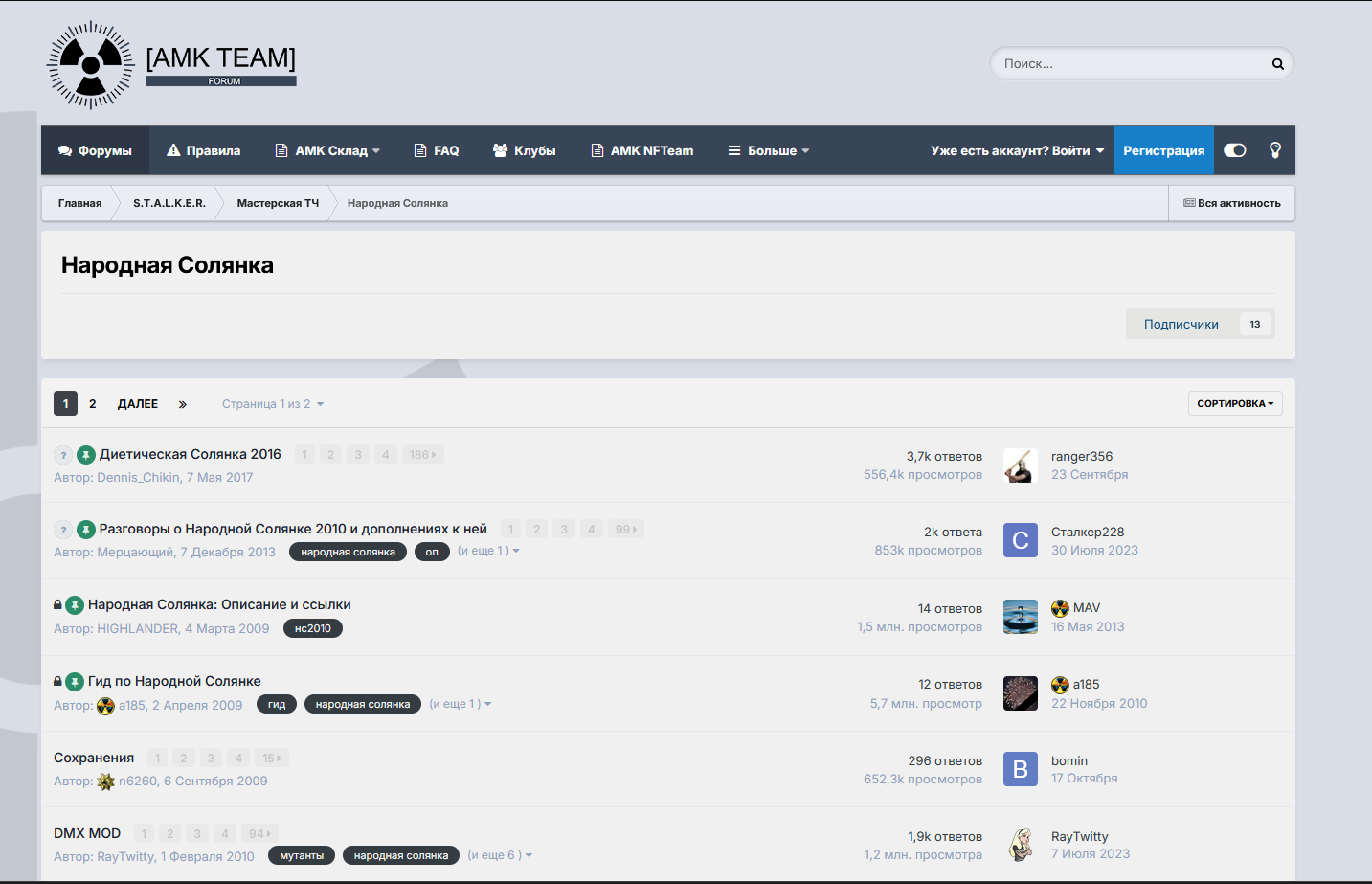
Task: Click pinned icon of Диетическая Солянка 2016
Action: click(85, 455)
